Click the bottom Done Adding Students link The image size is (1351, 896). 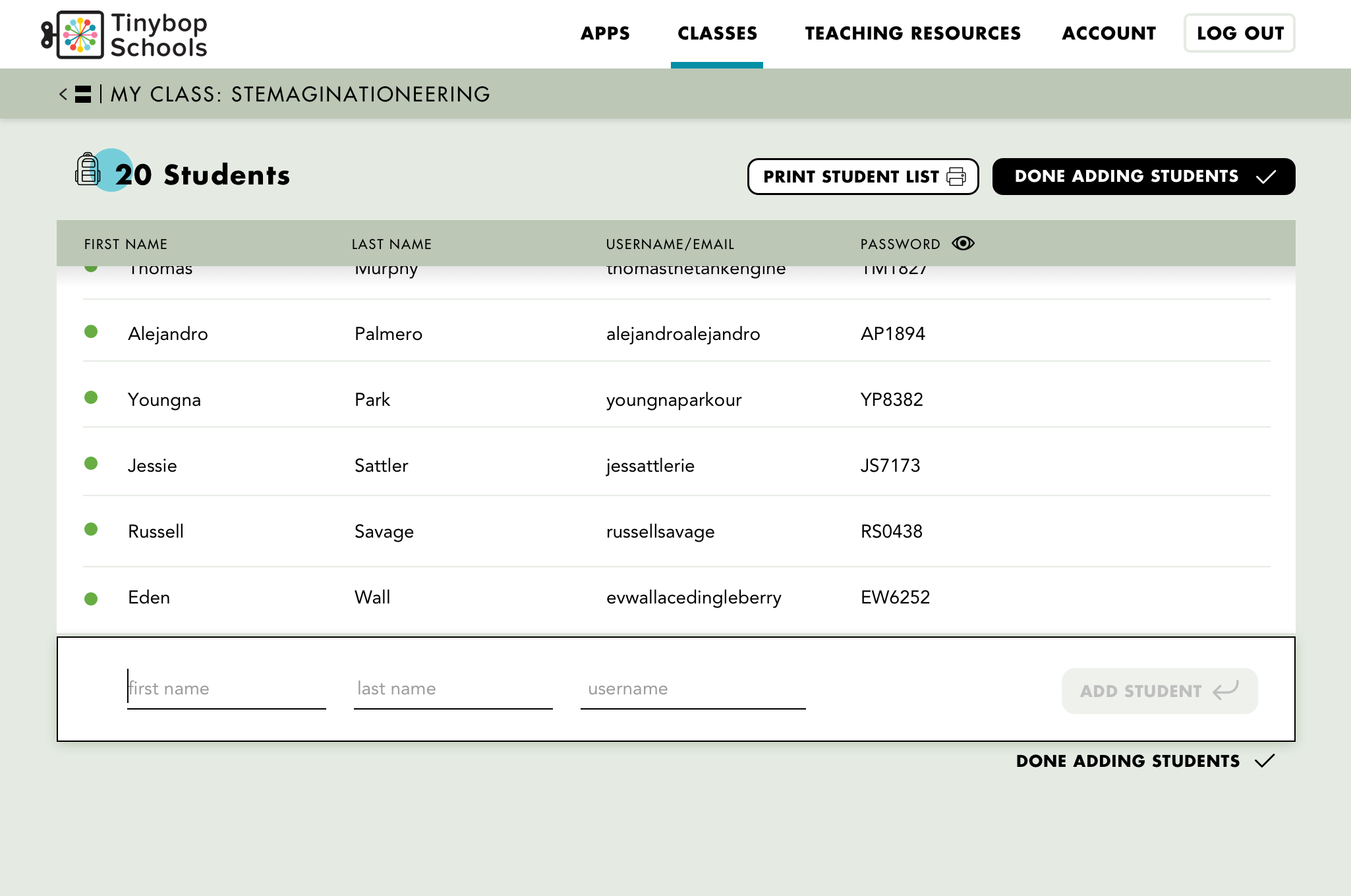pos(1145,761)
